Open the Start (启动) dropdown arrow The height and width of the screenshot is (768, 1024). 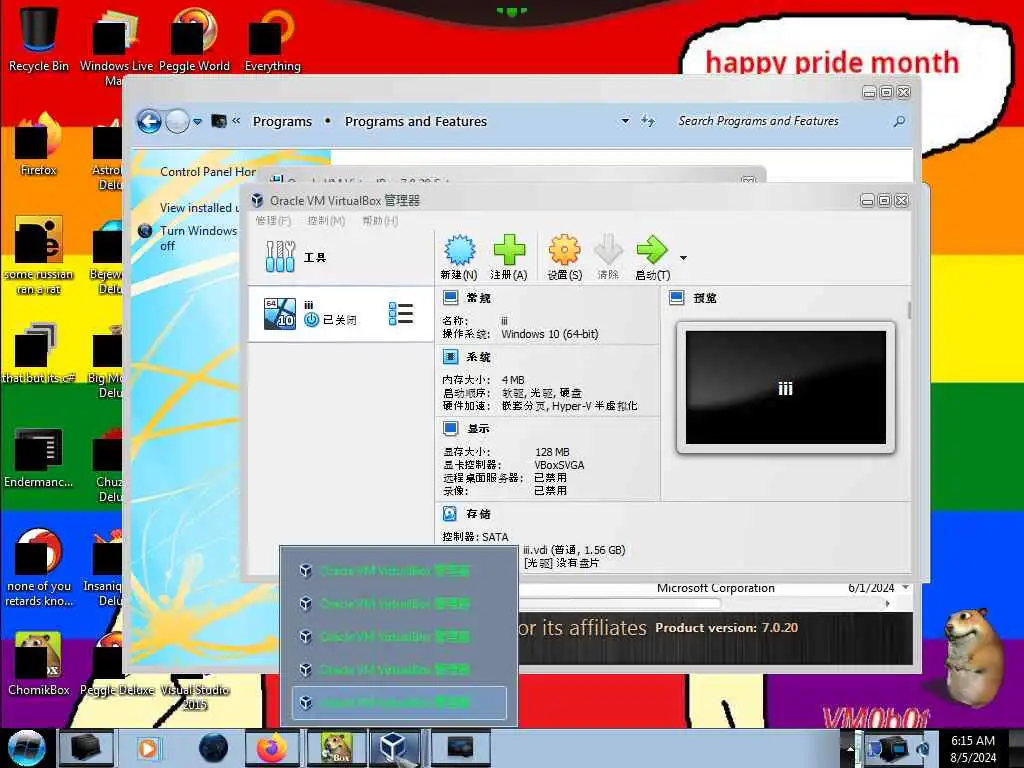pos(683,258)
